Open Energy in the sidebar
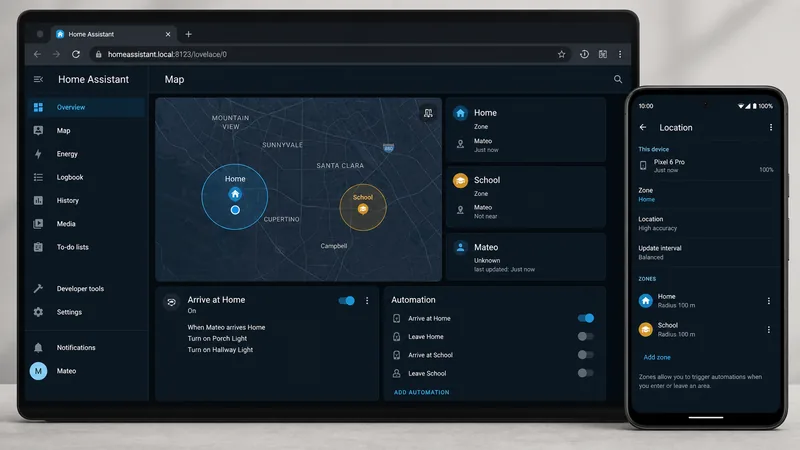 click(86, 154)
